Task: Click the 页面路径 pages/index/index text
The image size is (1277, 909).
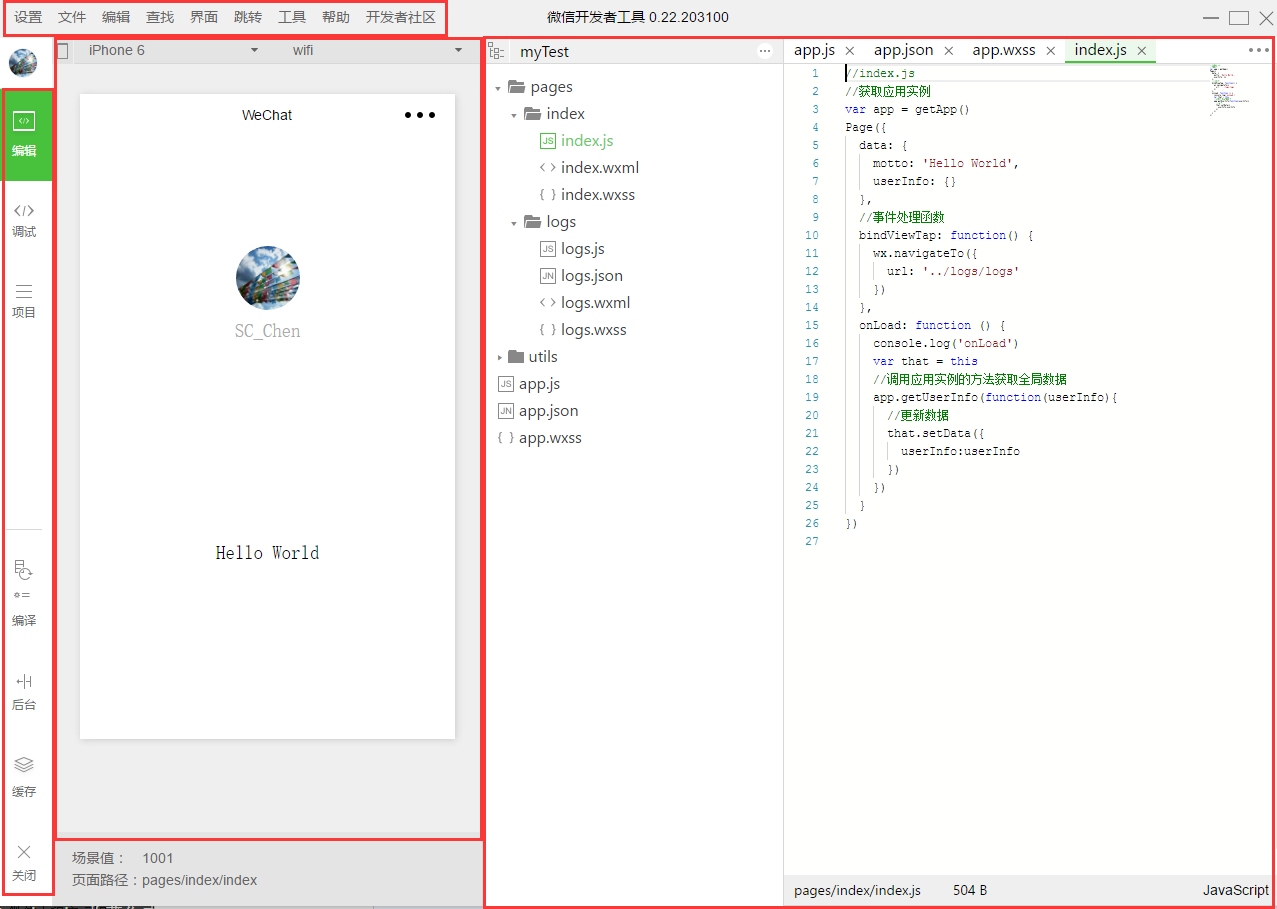Action: point(164,881)
